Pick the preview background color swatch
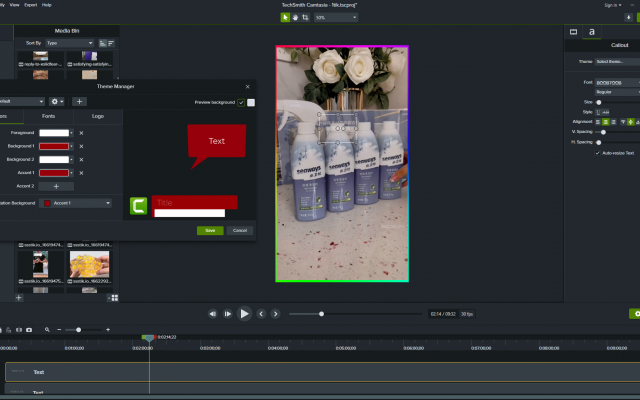This screenshot has height=400, width=640. [x=251, y=102]
